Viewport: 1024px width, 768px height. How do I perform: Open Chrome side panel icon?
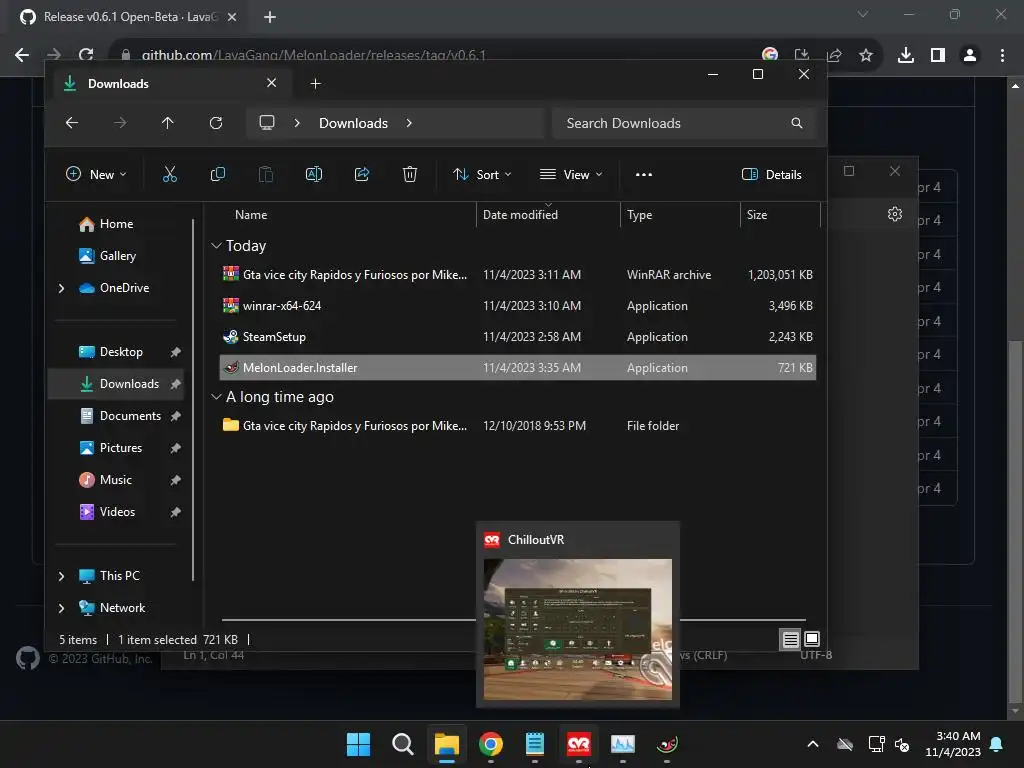[938, 56]
